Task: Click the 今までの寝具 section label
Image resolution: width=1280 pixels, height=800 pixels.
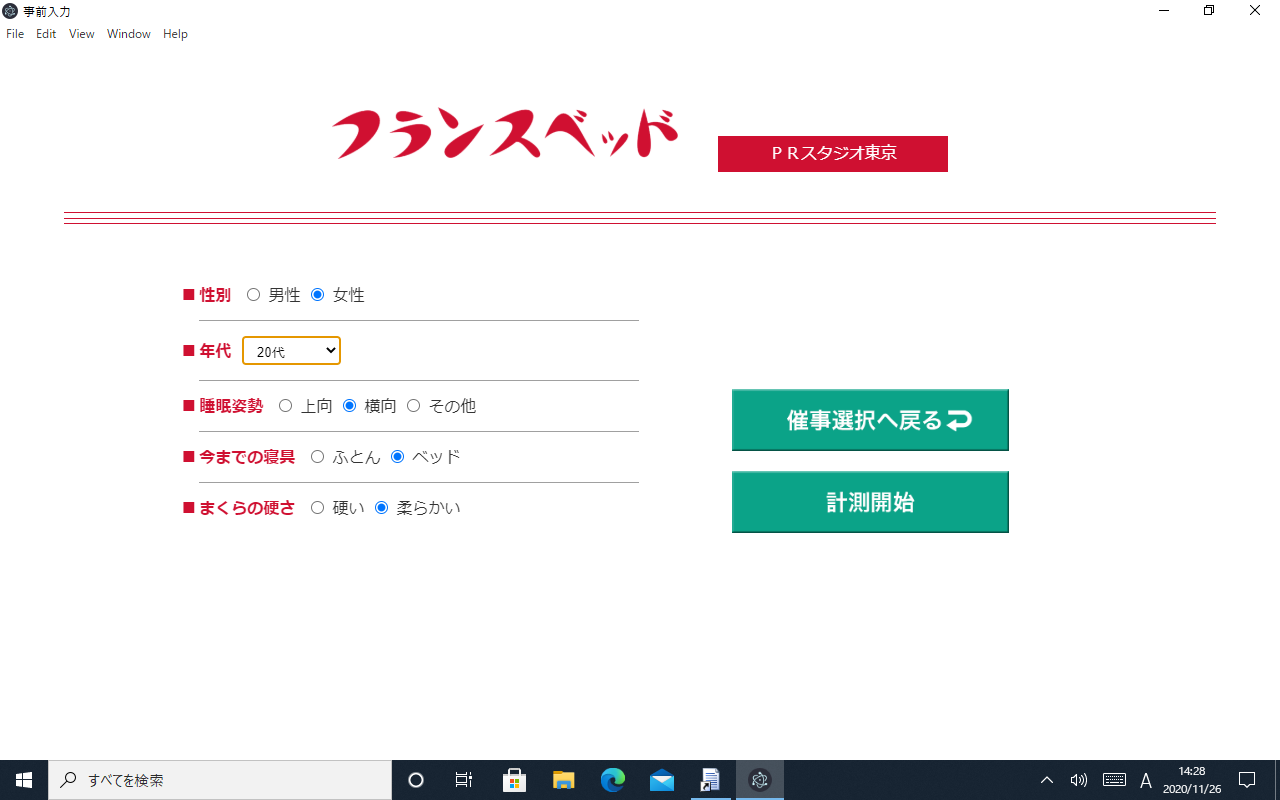Action: pyautogui.click(x=247, y=457)
